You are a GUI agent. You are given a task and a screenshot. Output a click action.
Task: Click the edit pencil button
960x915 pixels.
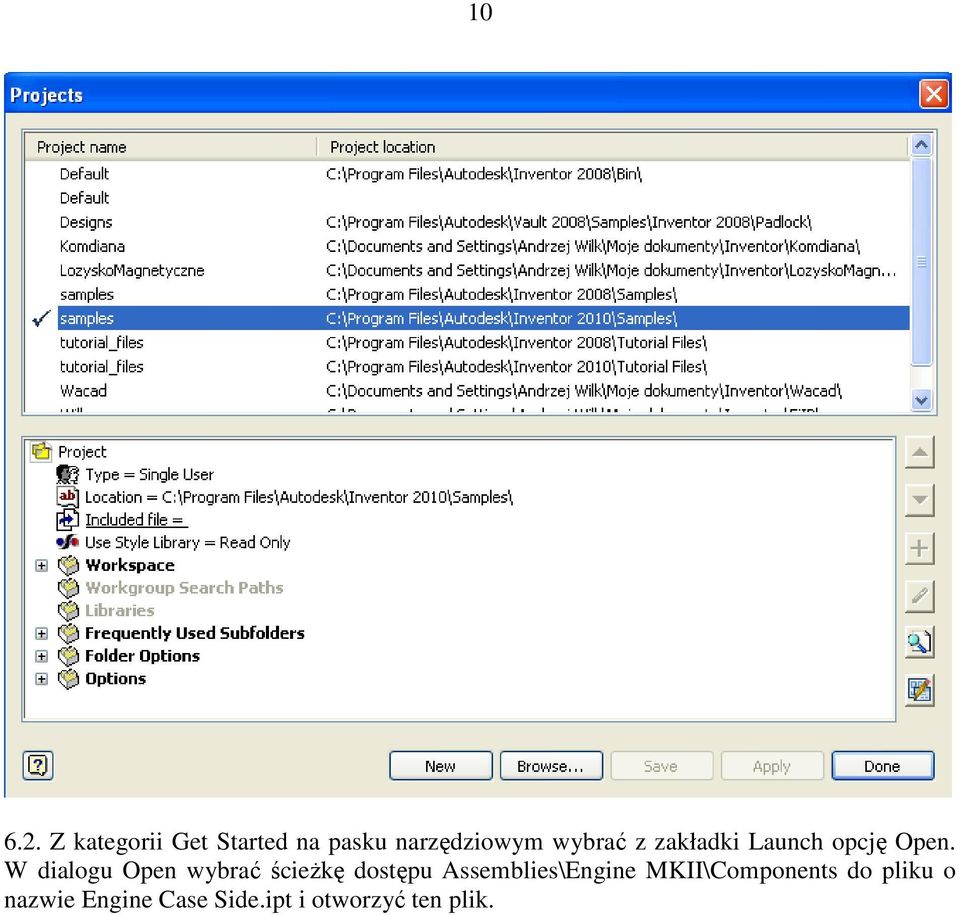(919, 595)
